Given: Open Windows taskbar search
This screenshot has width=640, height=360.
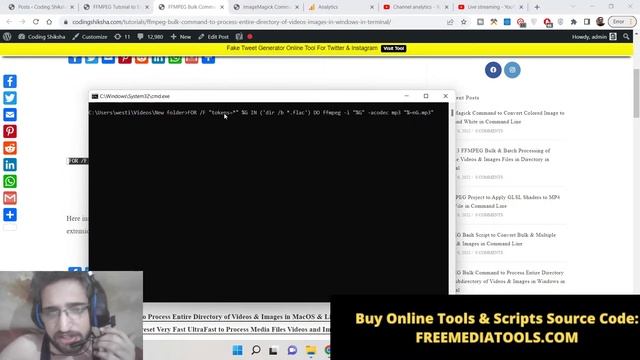Looking at the screenshot, I should click(x=256, y=350).
